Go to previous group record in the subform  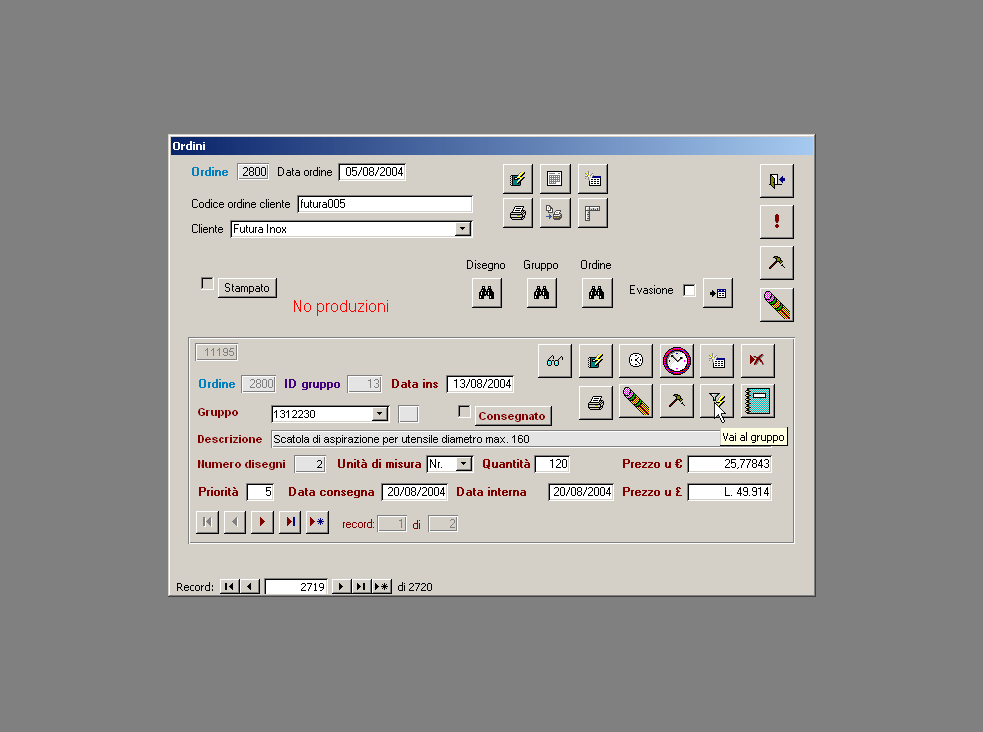(235, 522)
